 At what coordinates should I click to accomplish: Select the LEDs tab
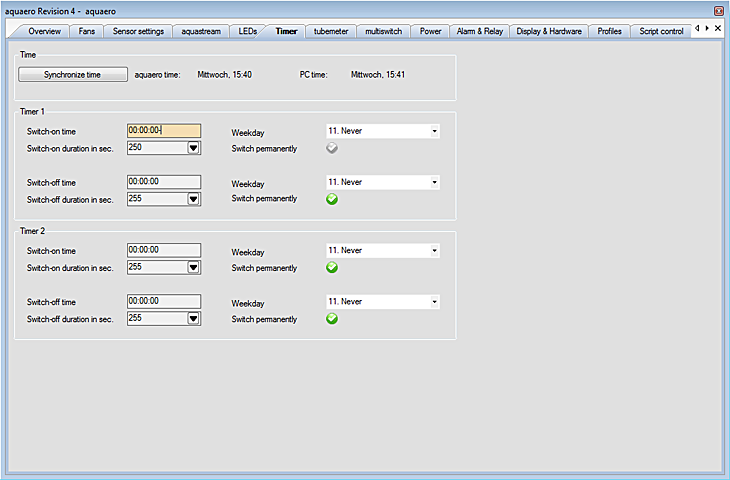tap(248, 31)
